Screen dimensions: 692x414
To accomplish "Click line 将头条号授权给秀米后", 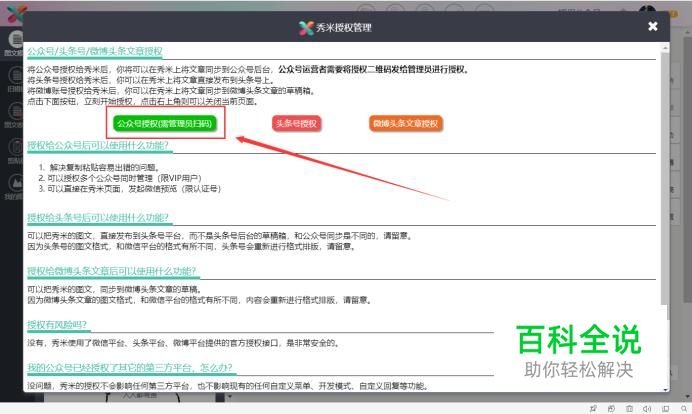I will point(151,80).
